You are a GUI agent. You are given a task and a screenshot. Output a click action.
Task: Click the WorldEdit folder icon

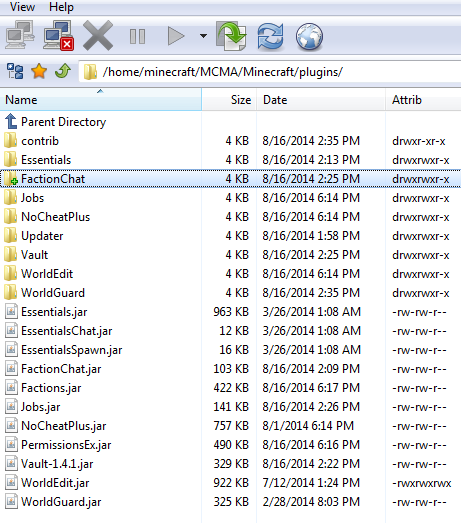pos(11,274)
